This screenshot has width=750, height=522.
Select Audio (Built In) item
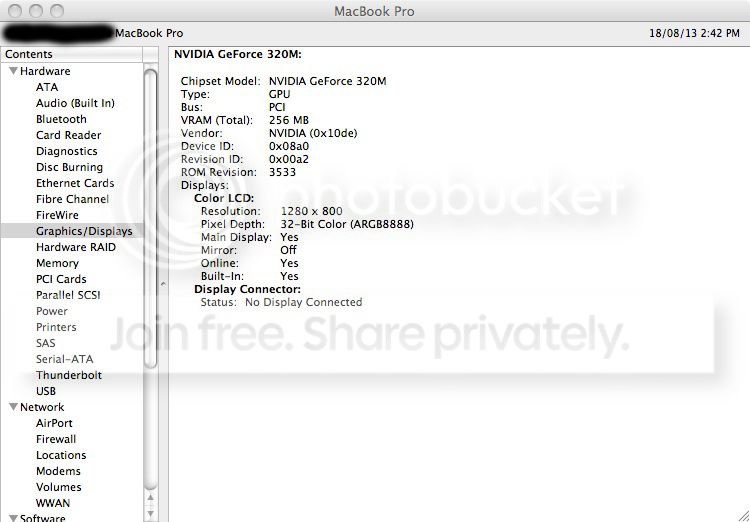[75, 103]
